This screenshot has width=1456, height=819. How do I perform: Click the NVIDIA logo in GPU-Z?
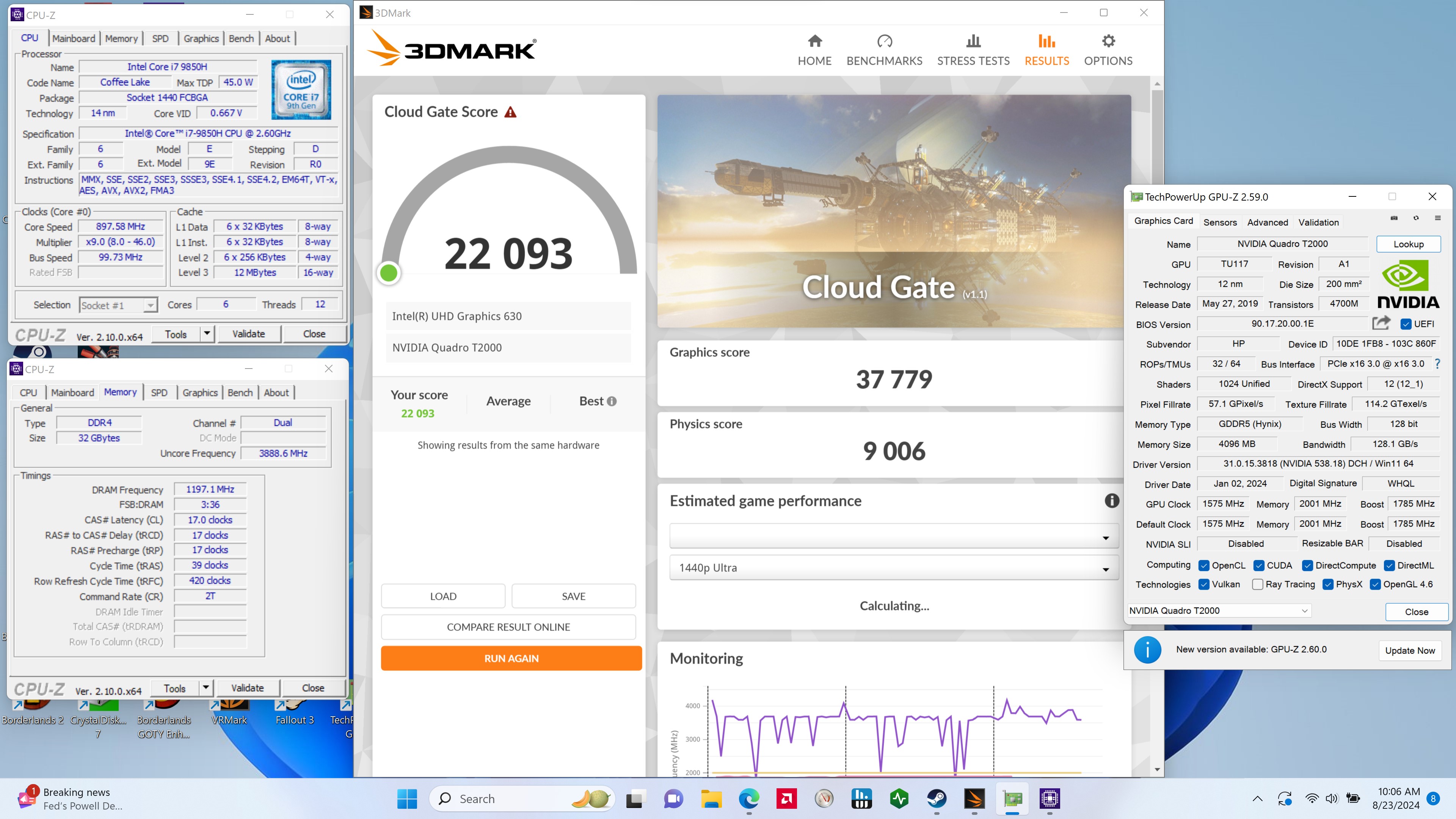(1408, 284)
